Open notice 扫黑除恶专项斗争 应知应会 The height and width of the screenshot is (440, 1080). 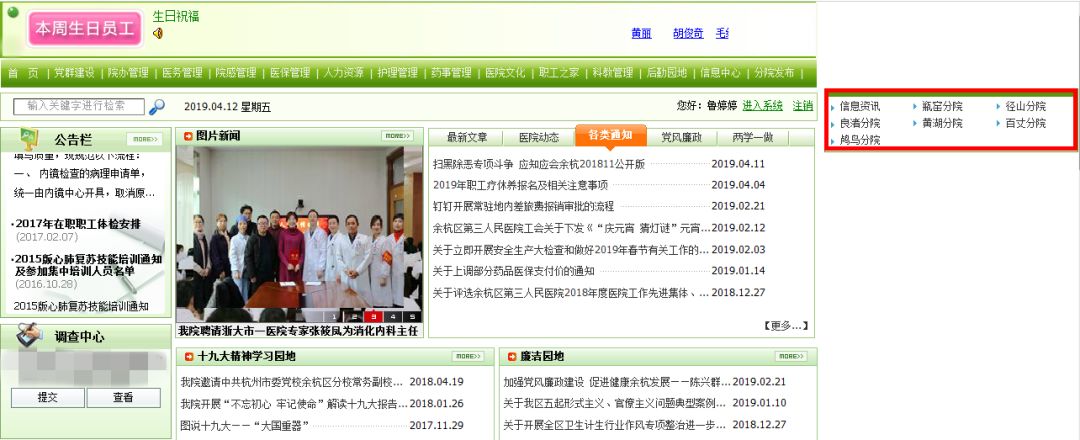(x=539, y=164)
